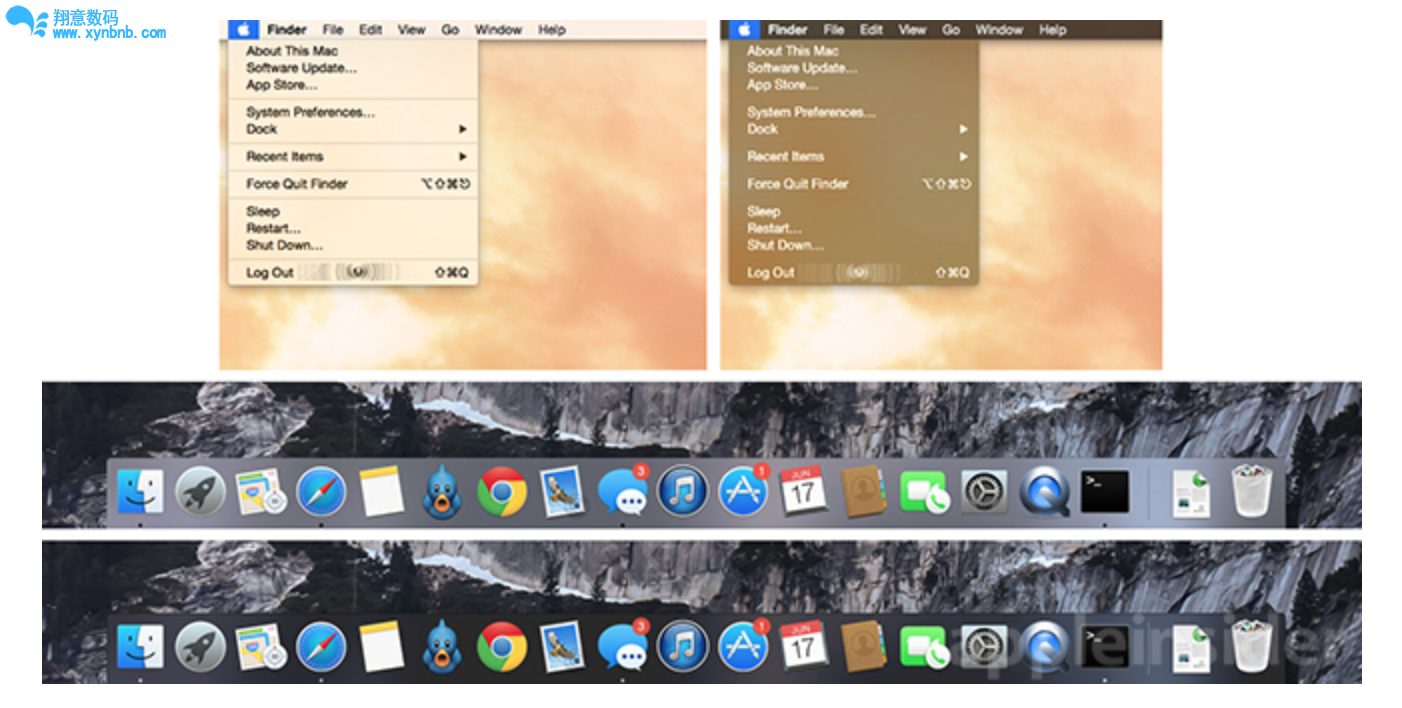The image size is (1402, 708).
Task: Open Contacts book in the light dock
Action: [863, 492]
